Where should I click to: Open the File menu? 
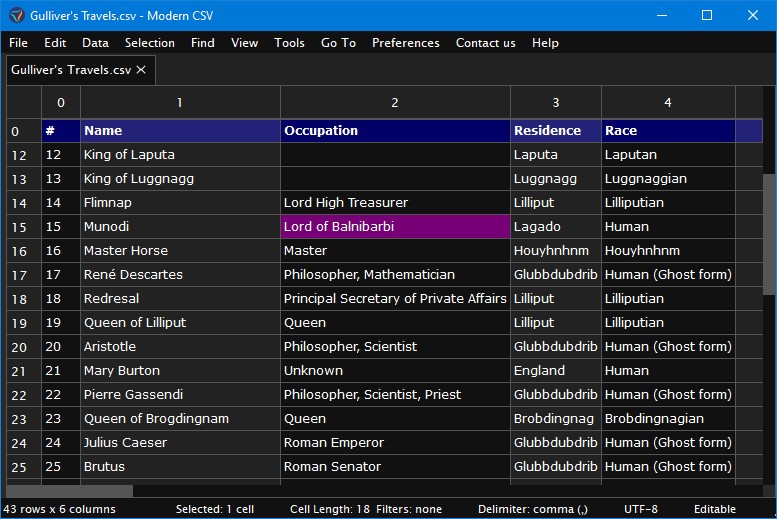(18, 43)
